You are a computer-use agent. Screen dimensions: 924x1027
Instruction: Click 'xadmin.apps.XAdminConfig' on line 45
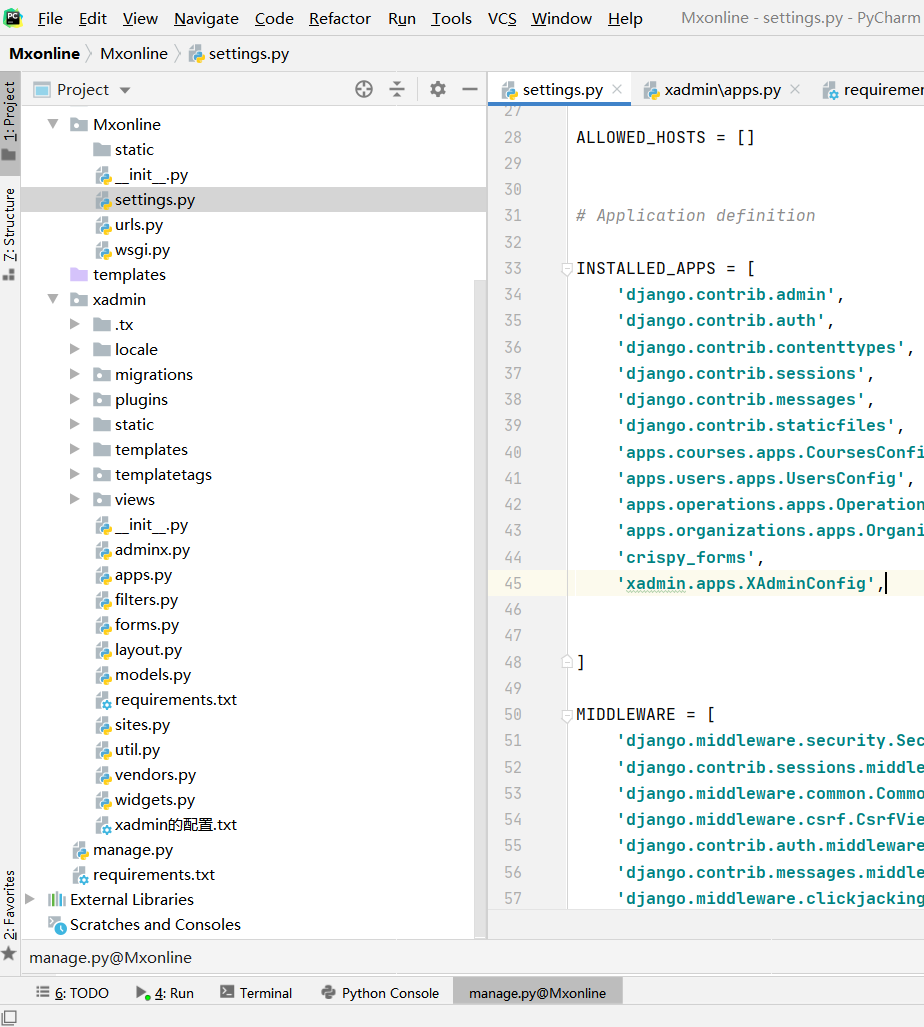747,584
